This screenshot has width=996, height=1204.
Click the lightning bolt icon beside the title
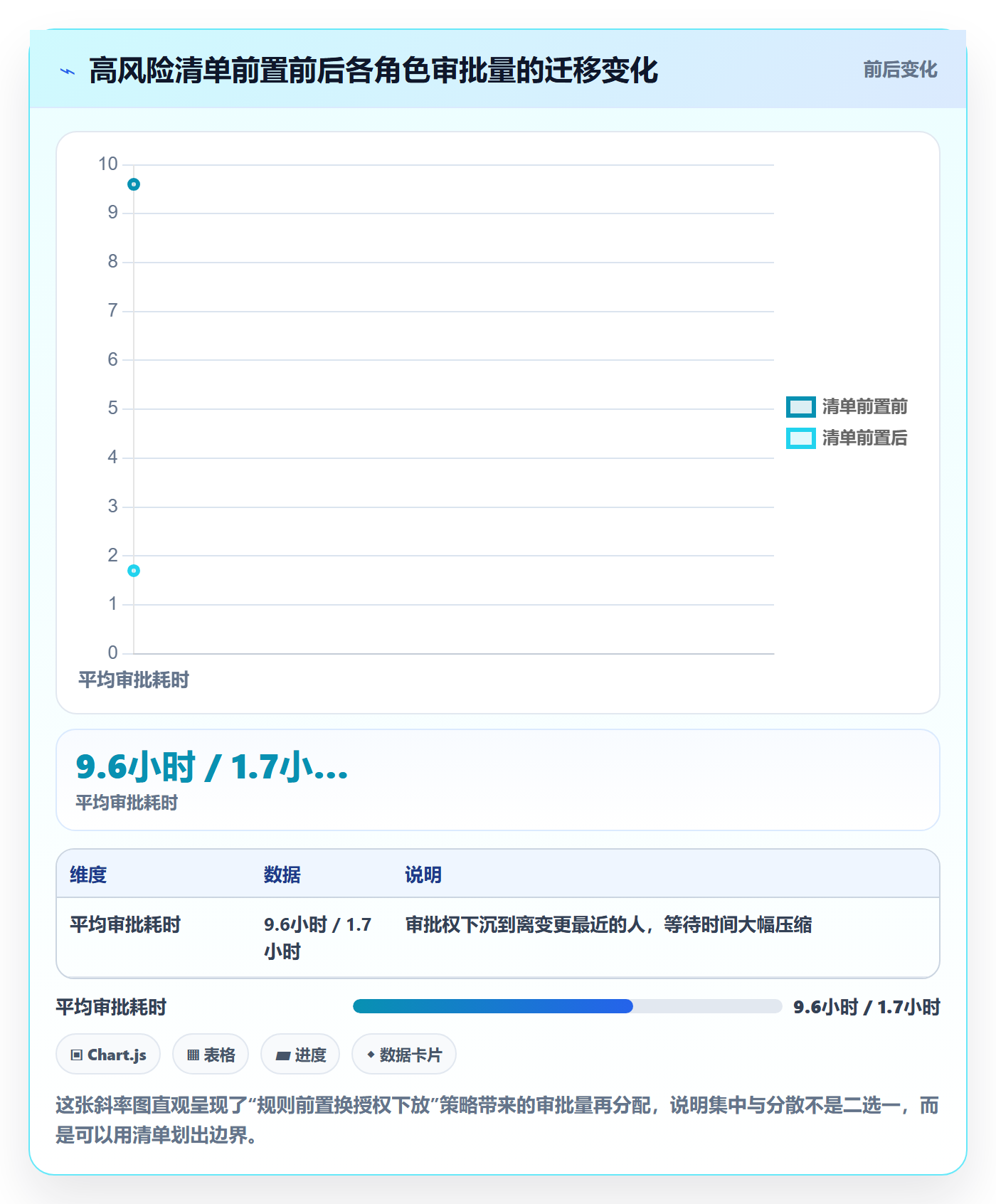tap(68, 71)
